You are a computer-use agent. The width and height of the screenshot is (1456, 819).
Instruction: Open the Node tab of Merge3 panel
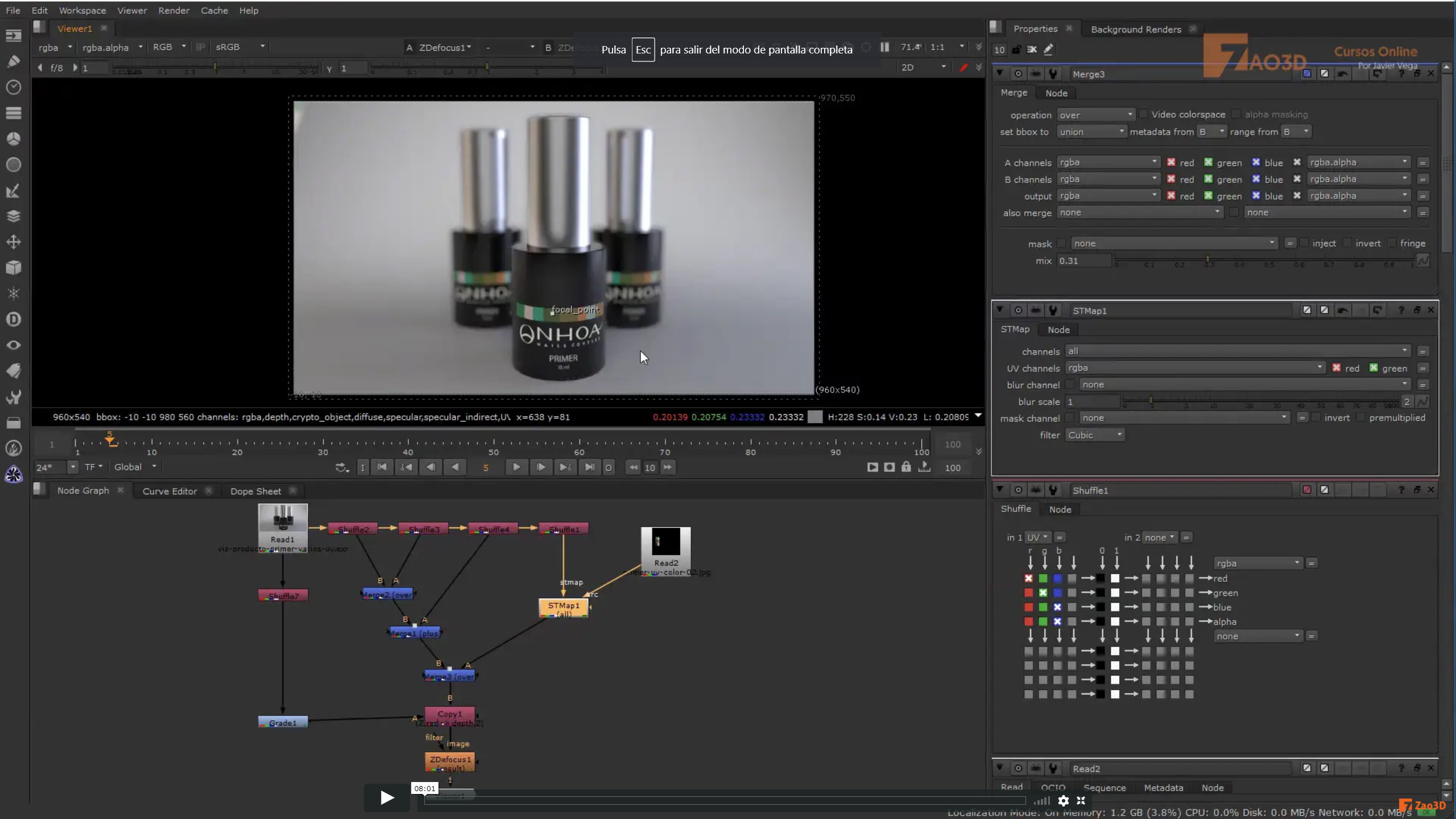pos(1056,93)
